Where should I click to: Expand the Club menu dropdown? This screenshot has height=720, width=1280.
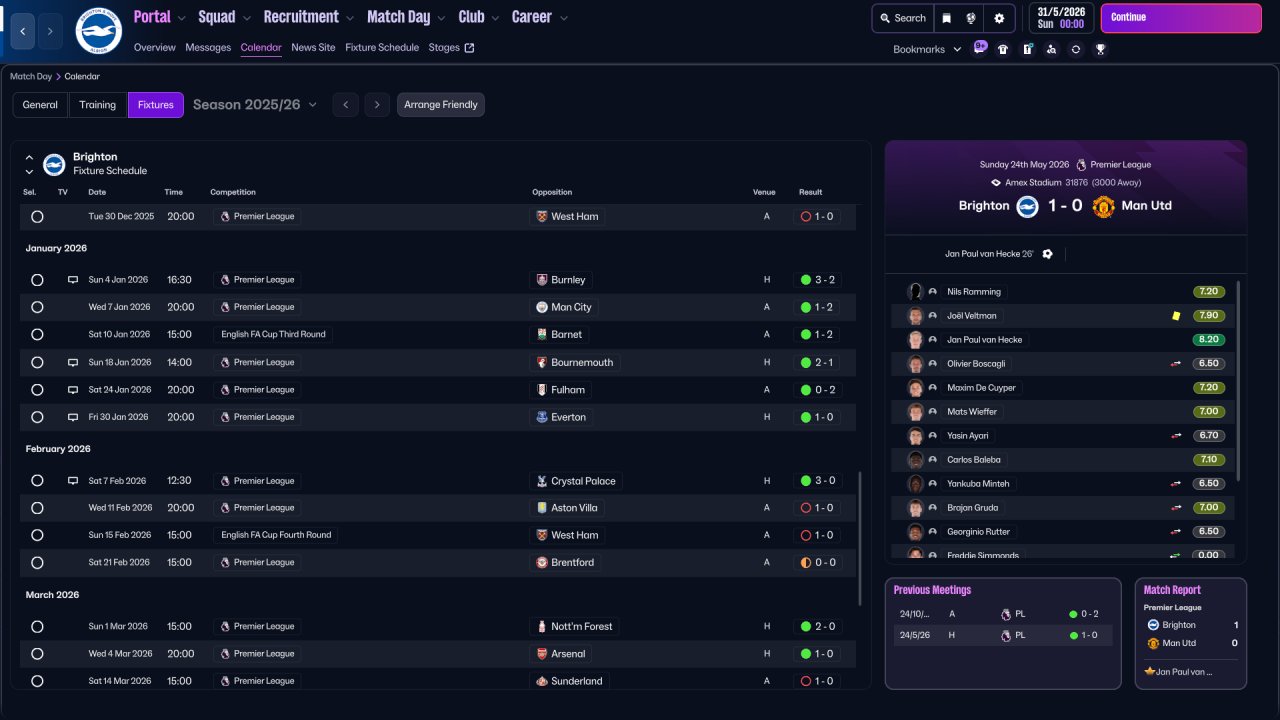[x=494, y=18]
